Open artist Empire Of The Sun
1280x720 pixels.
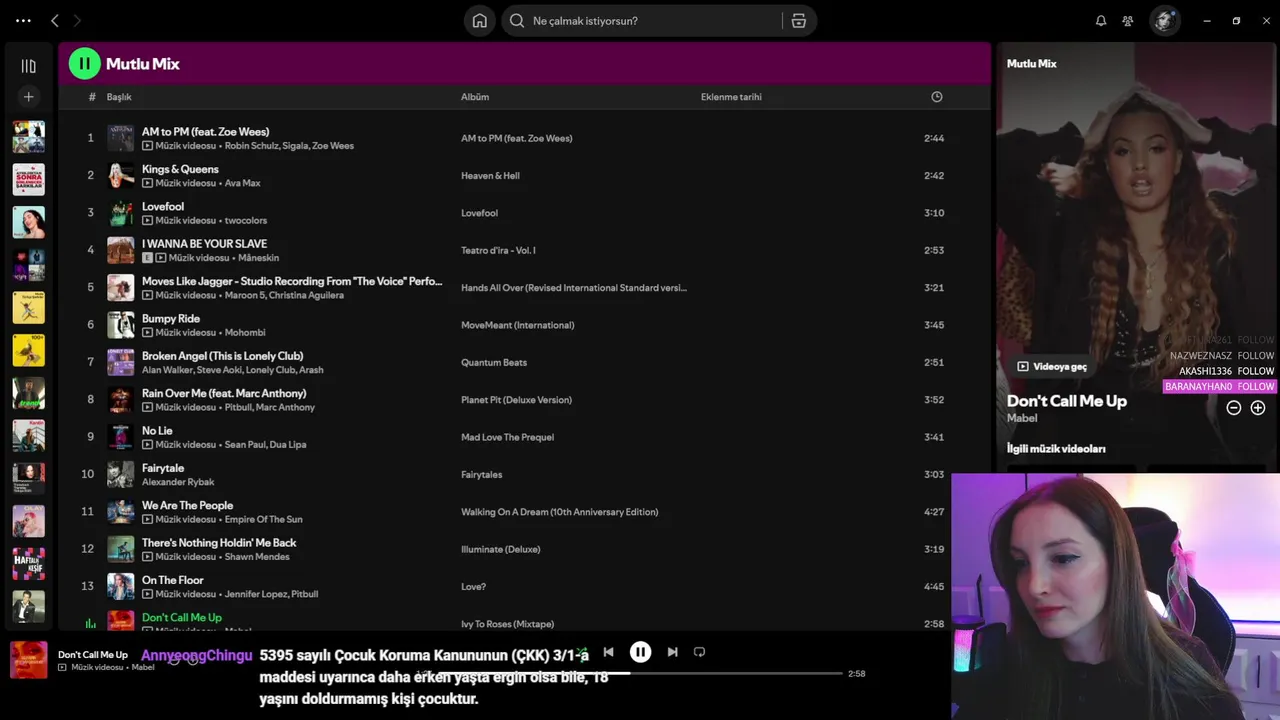coord(263,519)
